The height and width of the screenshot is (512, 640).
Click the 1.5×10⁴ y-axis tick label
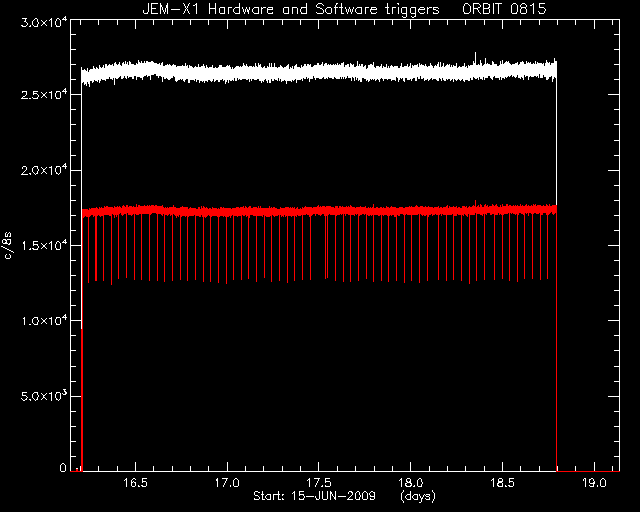tap(44, 245)
